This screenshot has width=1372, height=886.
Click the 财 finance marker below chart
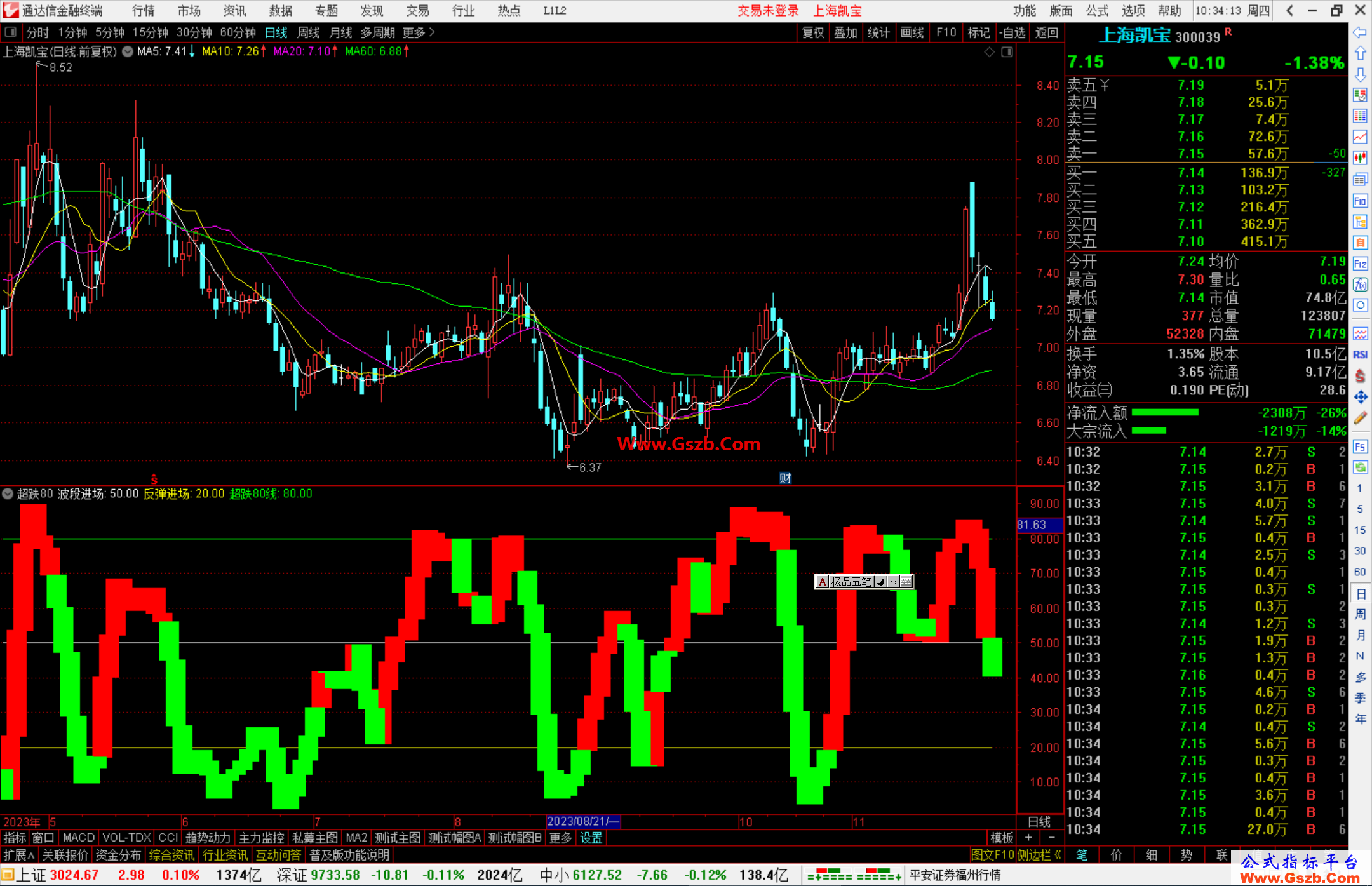pos(785,478)
